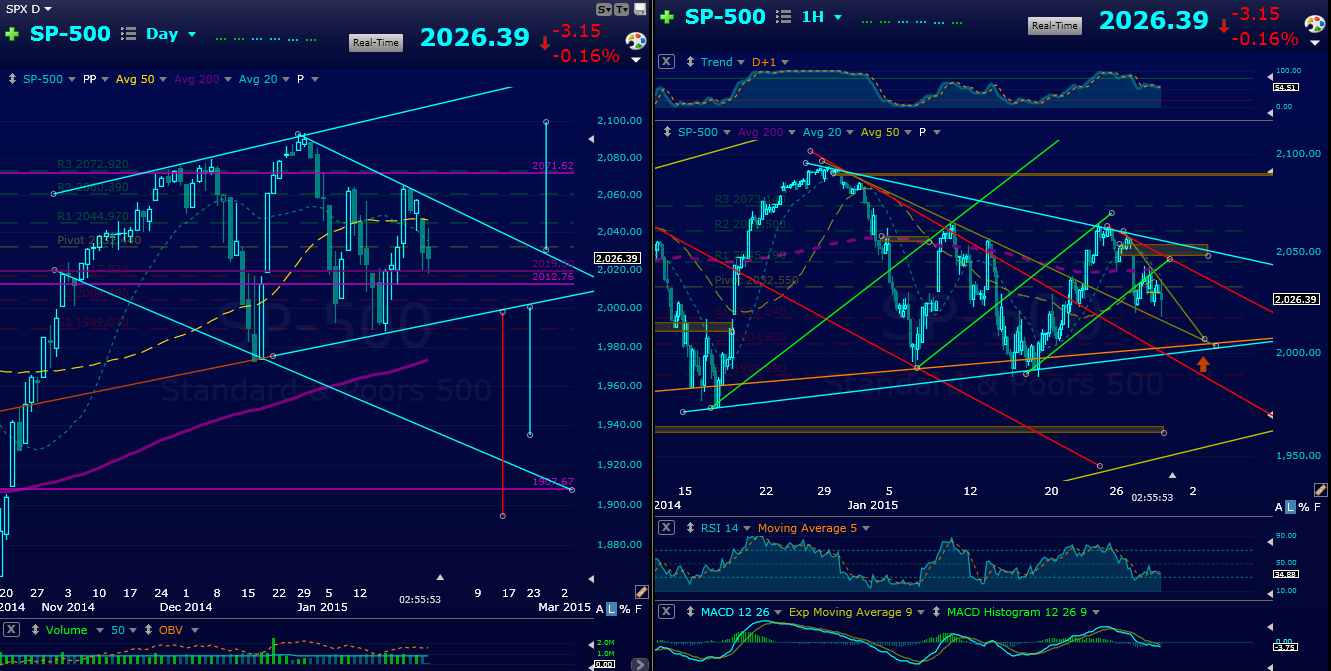
Task: Click the move handle next to Trend
Action: click(x=690, y=62)
